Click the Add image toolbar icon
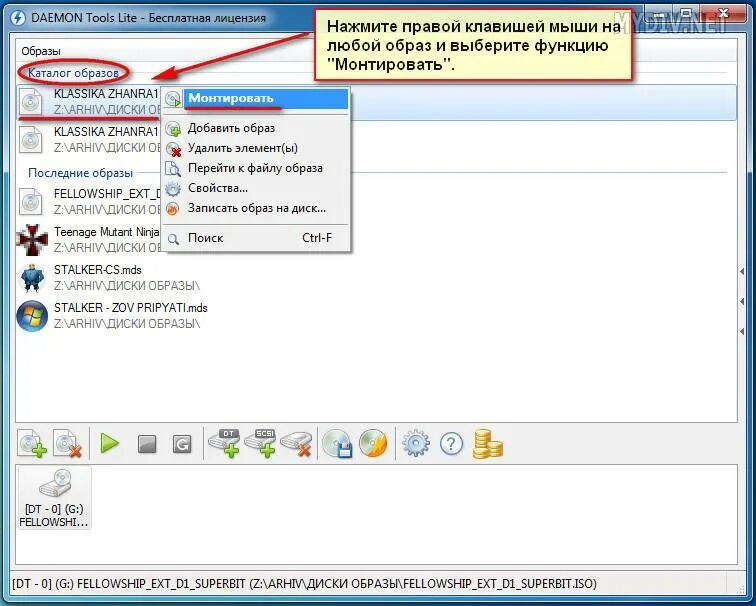 (32, 443)
